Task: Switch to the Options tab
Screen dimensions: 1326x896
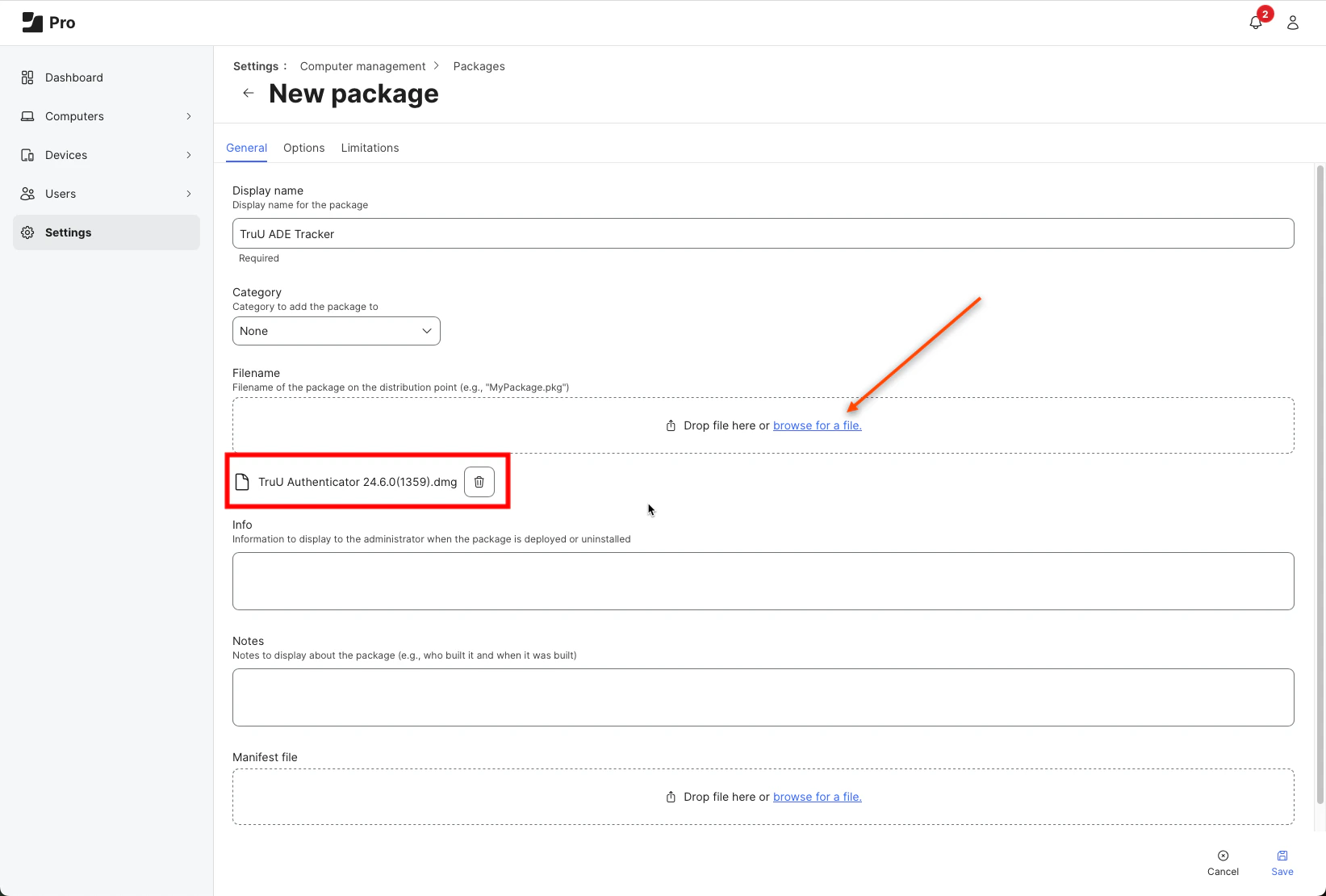Action: coord(304,148)
